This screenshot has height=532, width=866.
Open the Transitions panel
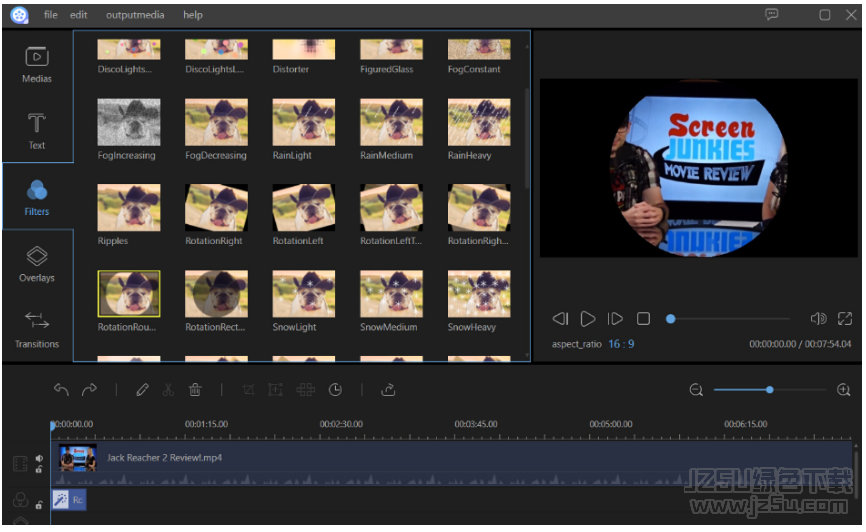(x=36, y=330)
